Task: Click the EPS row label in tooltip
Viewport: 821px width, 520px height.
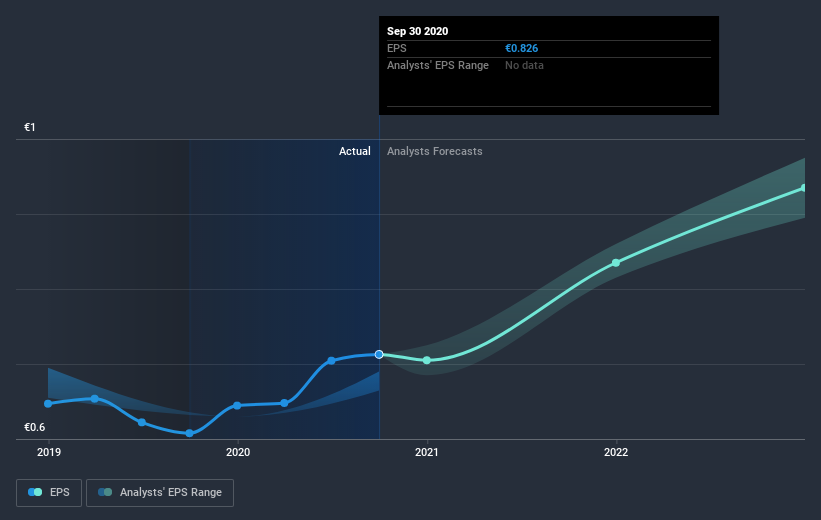Action: pyautogui.click(x=396, y=48)
